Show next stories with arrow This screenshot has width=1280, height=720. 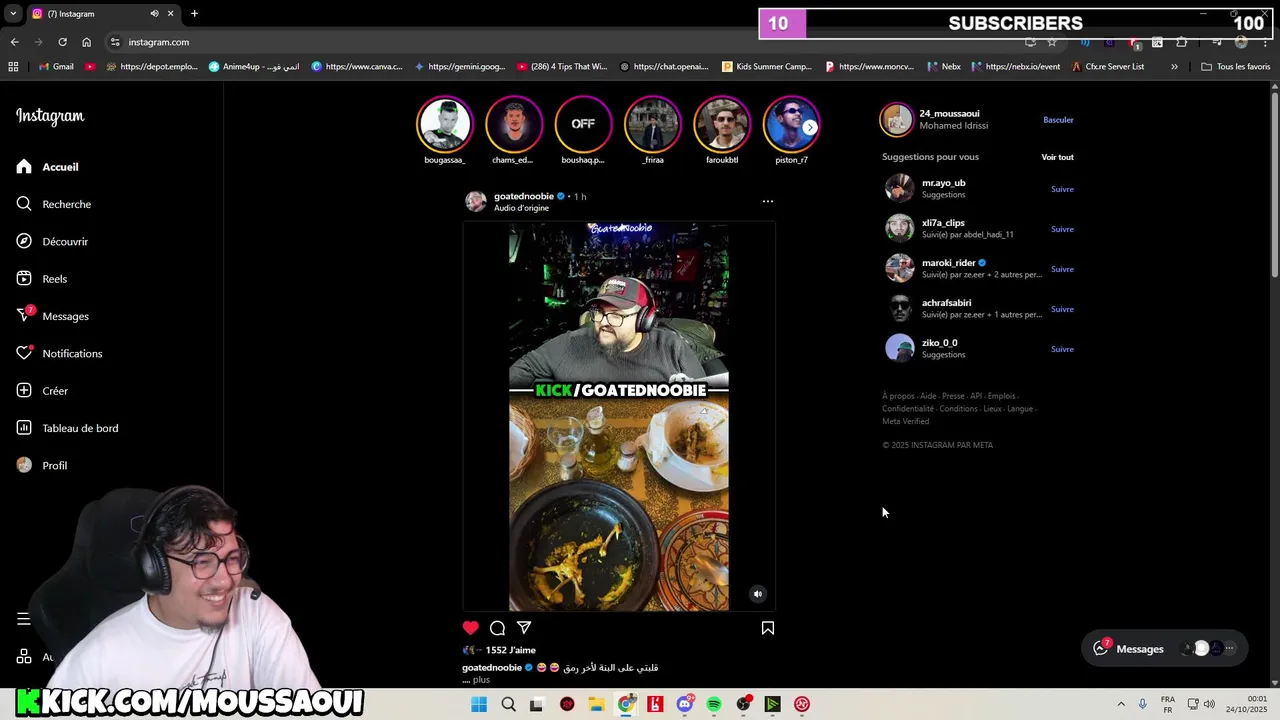click(x=810, y=127)
